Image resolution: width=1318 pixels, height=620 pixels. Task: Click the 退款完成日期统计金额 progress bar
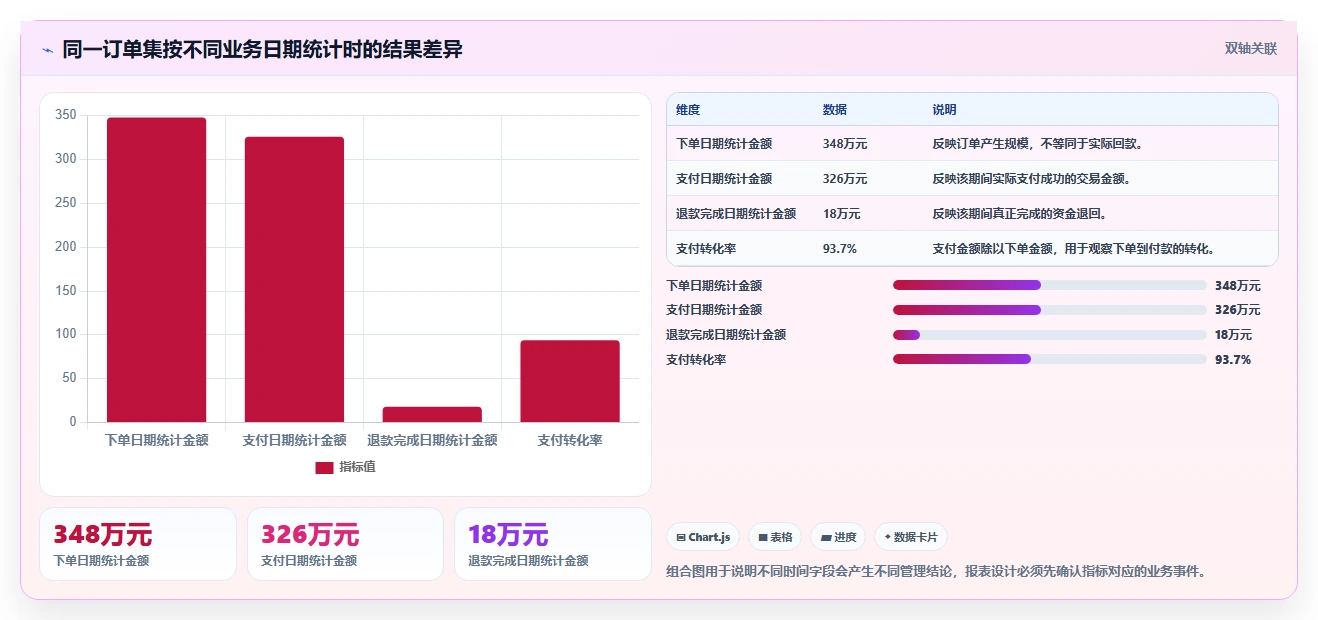coord(1050,335)
